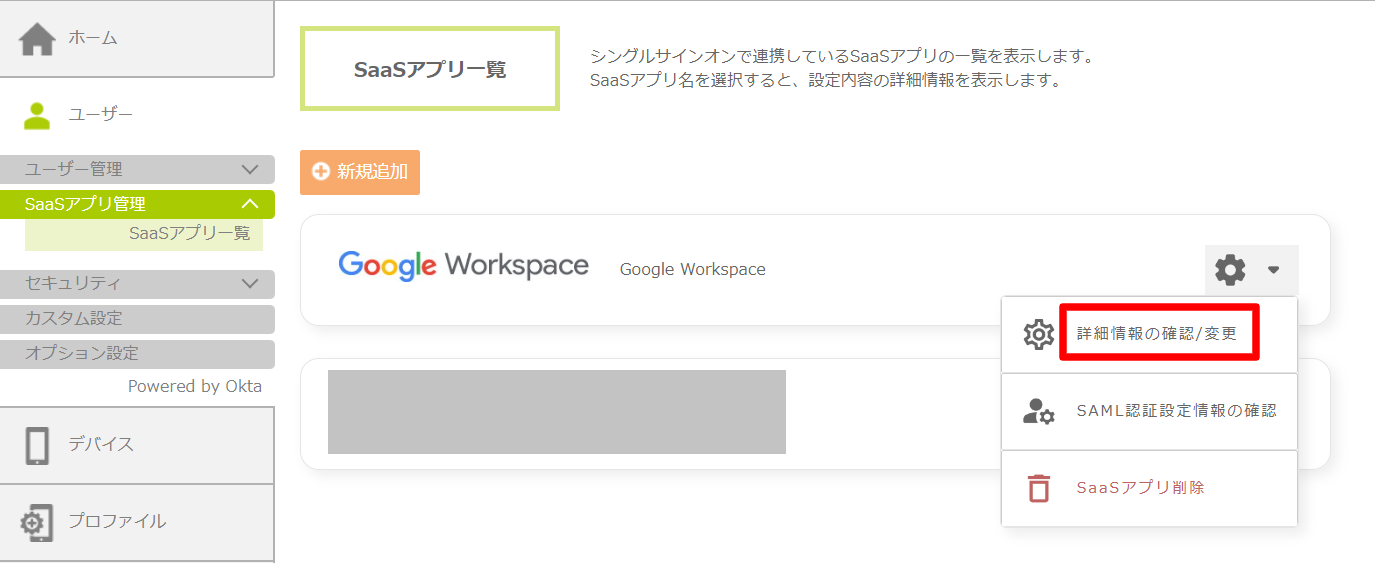Screen dimensions: 1375x563
Task: Open カスタム設定 in the sidebar
Action: [x=74, y=319]
